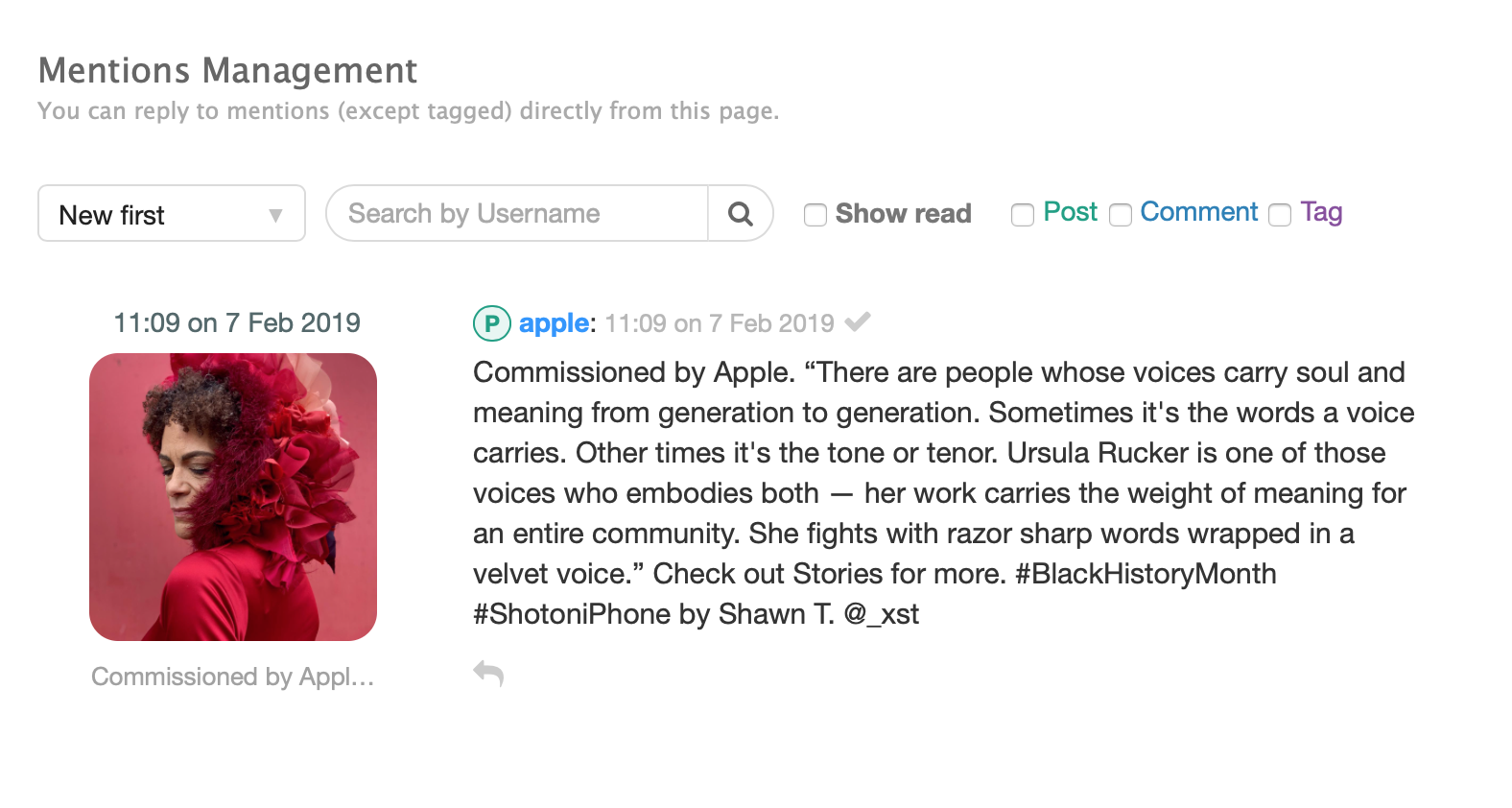The height and width of the screenshot is (808, 1512).
Task: Click the gray triangle in sort selector
Action: 277,213
